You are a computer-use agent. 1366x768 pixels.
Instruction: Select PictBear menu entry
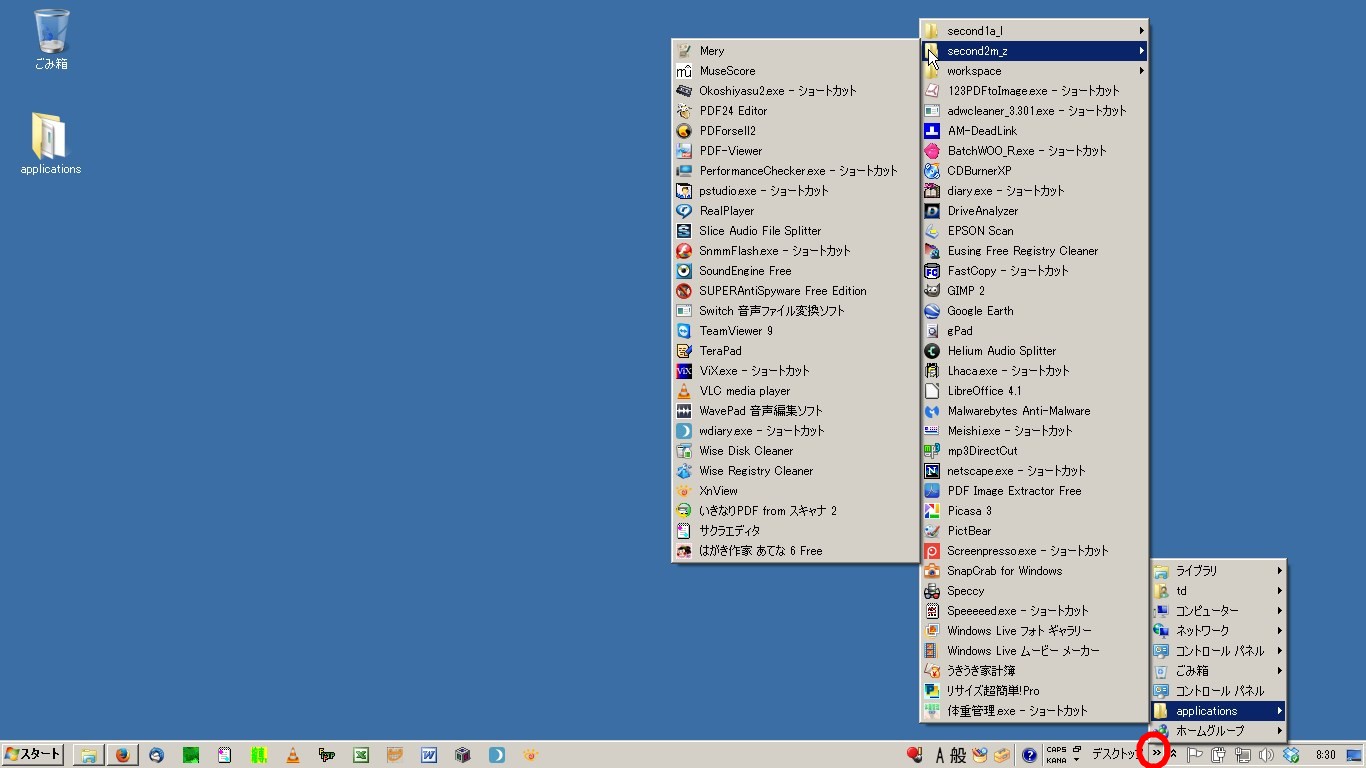pyautogui.click(x=1034, y=531)
